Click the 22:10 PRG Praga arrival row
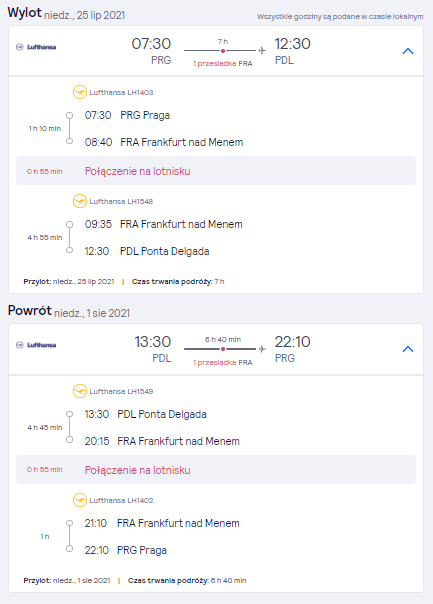The width and height of the screenshot is (433, 604). coord(126,550)
